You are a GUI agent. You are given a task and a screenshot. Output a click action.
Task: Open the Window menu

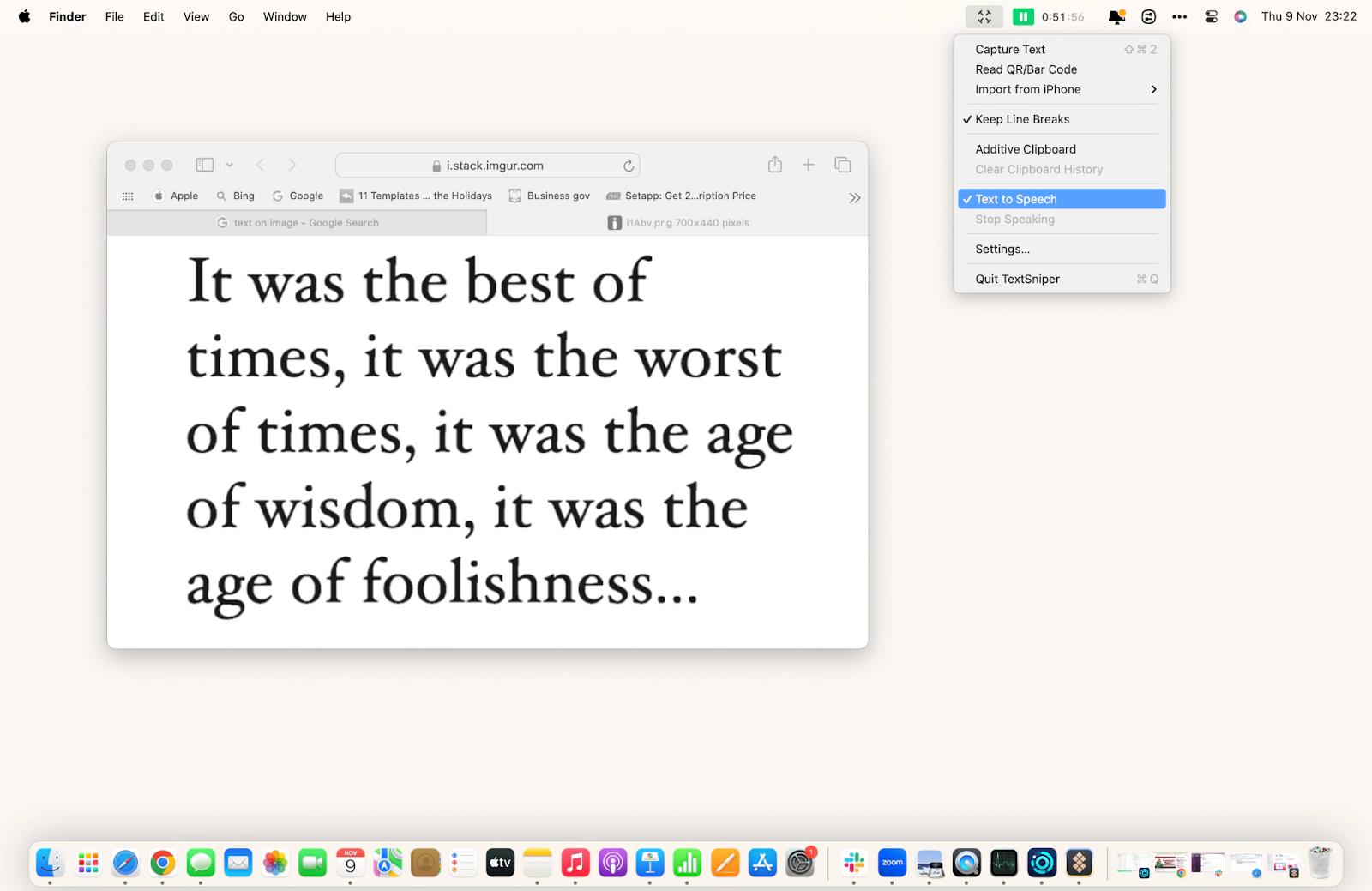285,16
